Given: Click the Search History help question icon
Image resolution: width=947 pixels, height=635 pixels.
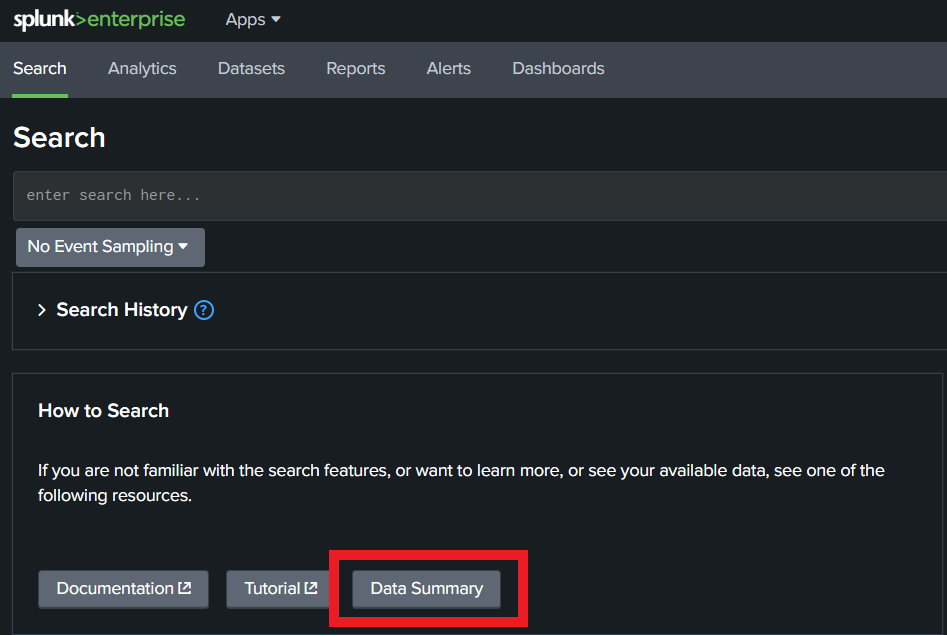Looking at the screenshot, I should click(204, 310).
